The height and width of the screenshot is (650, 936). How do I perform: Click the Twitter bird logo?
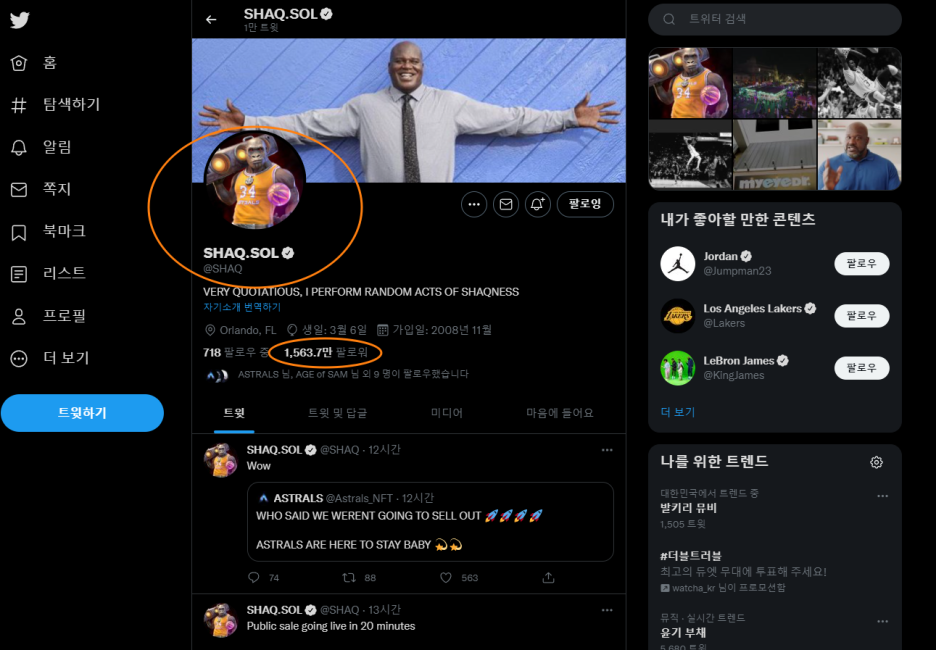[20, 20]
